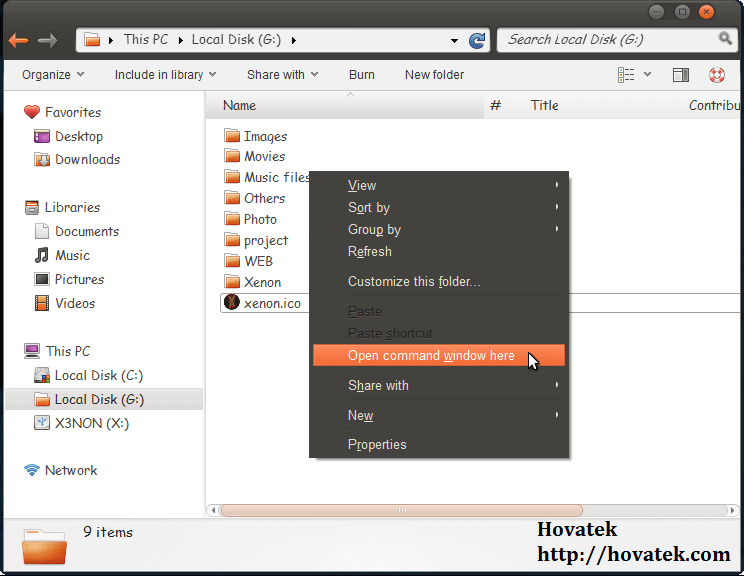Screen dimensions: 744x576
Task: Click the Burn toolbar button
Action: tap(362, 75)
